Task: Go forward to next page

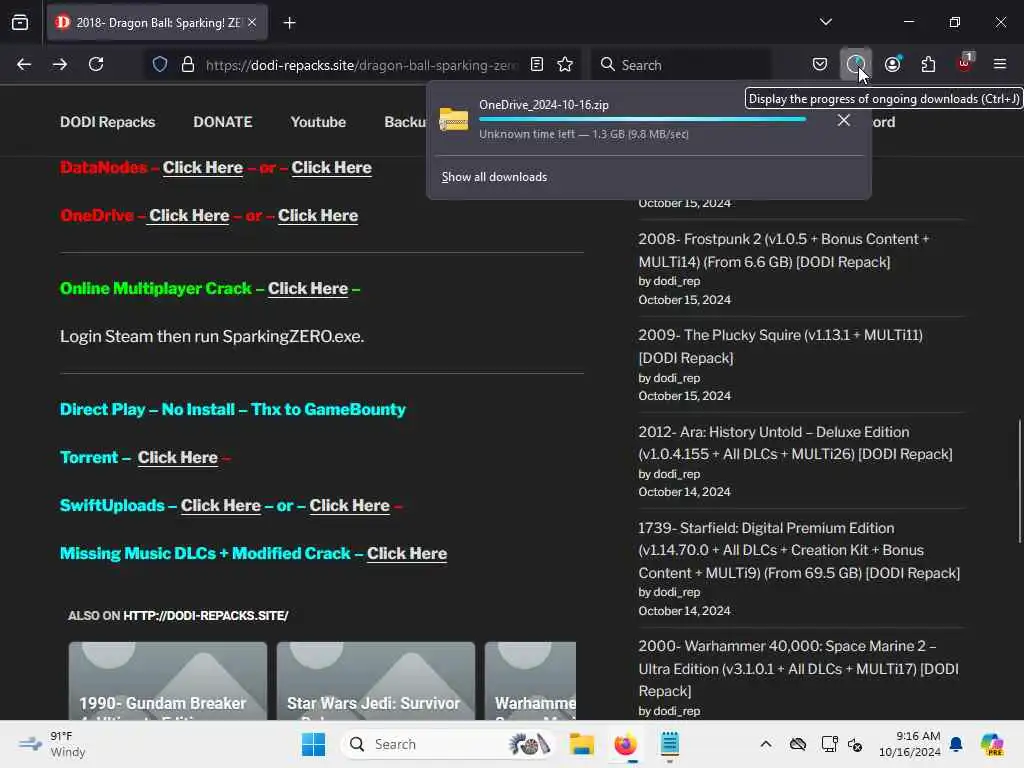Action: [x=60, y=64]
